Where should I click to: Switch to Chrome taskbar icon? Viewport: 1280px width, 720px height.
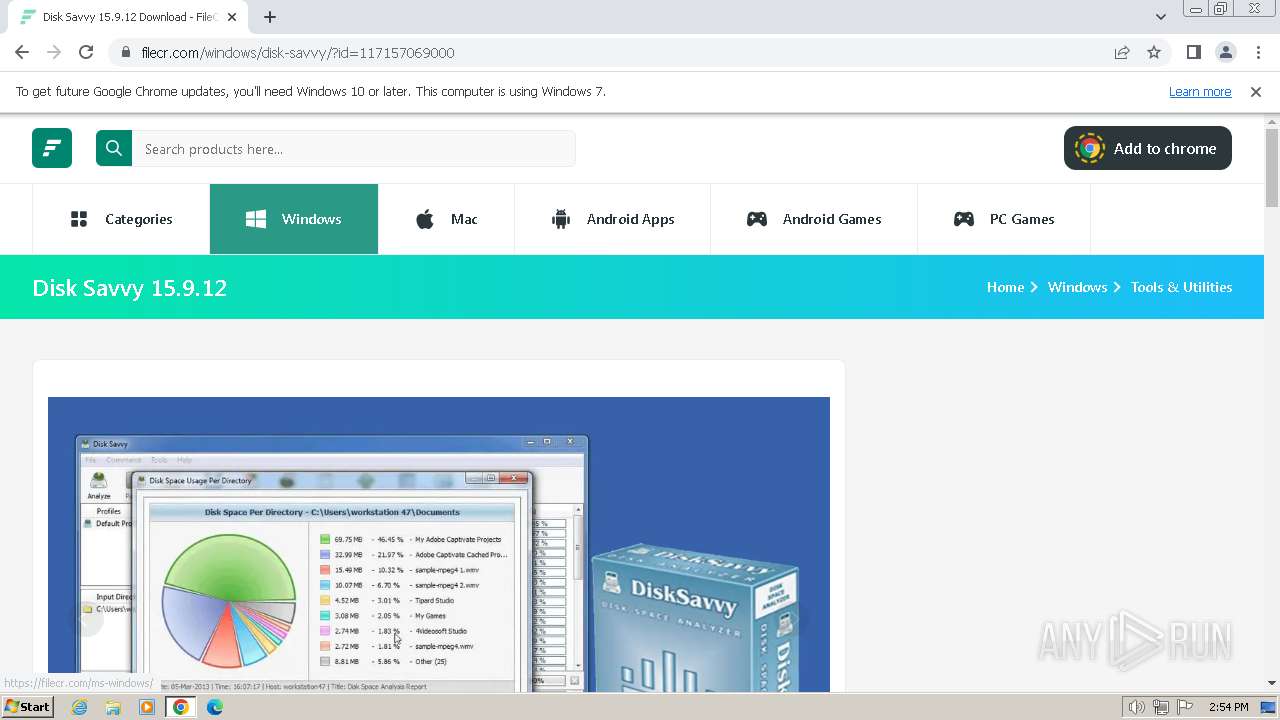point(181,707)
